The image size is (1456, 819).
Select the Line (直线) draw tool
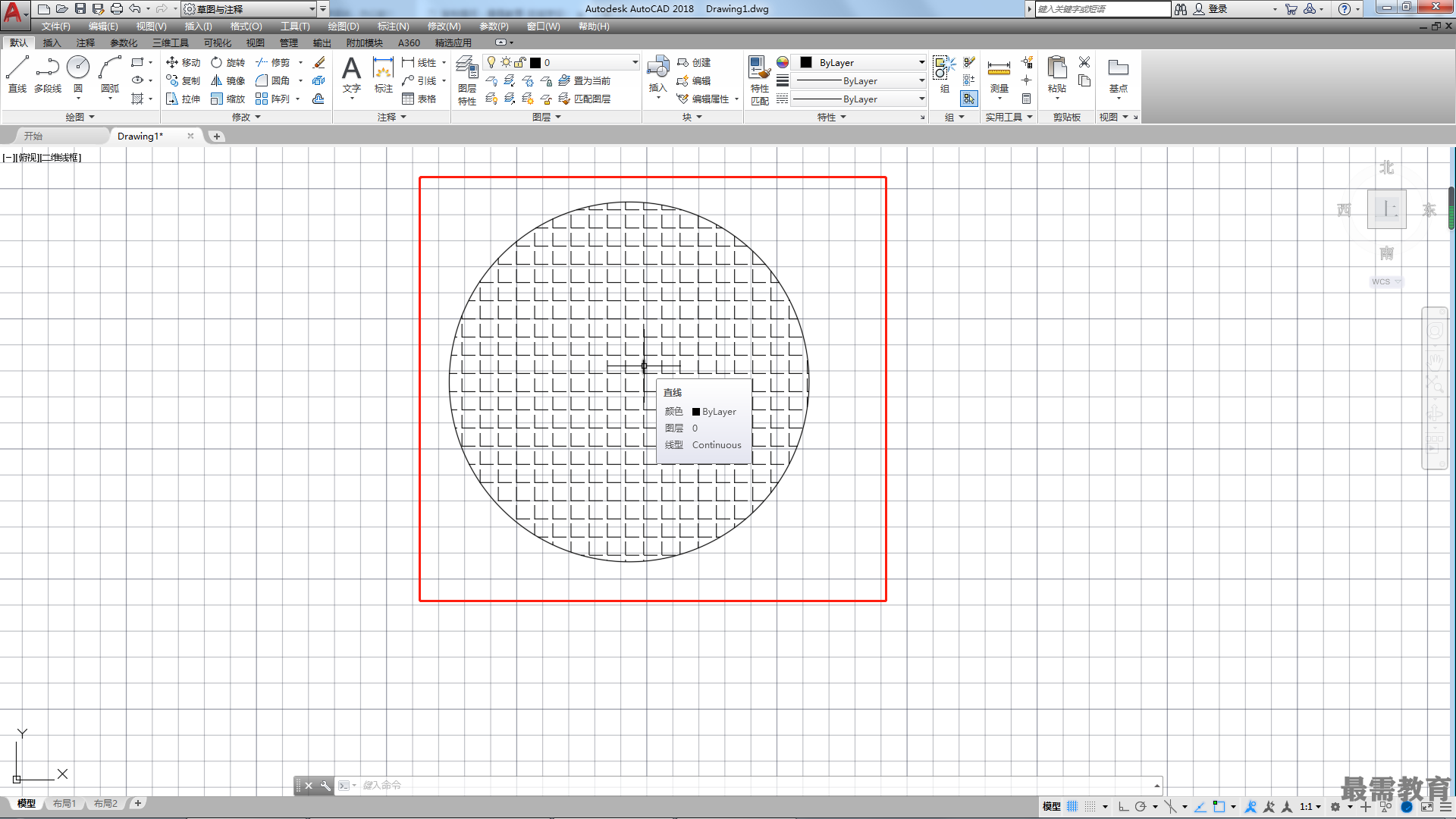point(17,74)
